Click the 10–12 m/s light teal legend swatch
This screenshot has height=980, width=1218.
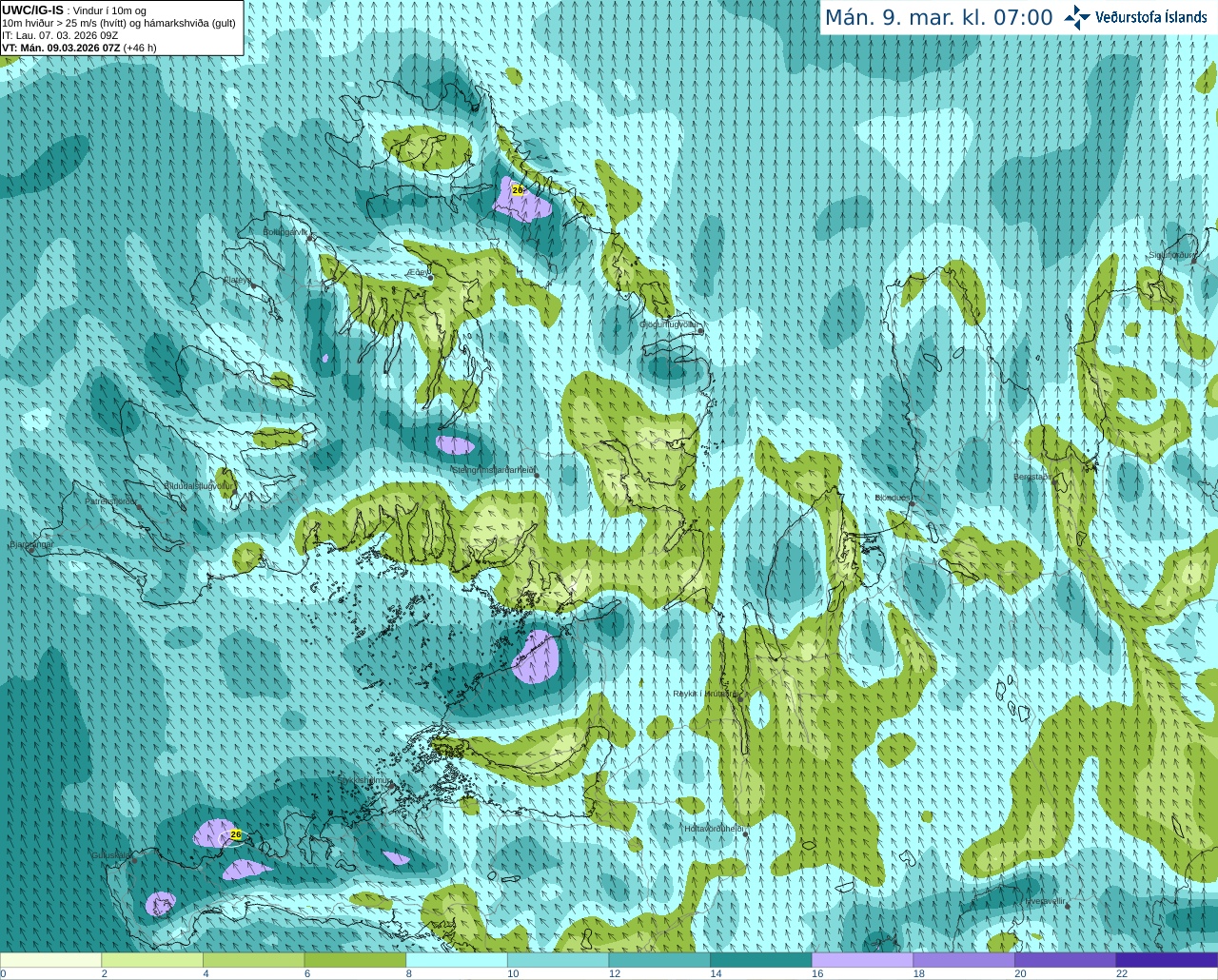pyautogui.click(x=559, y=960)
